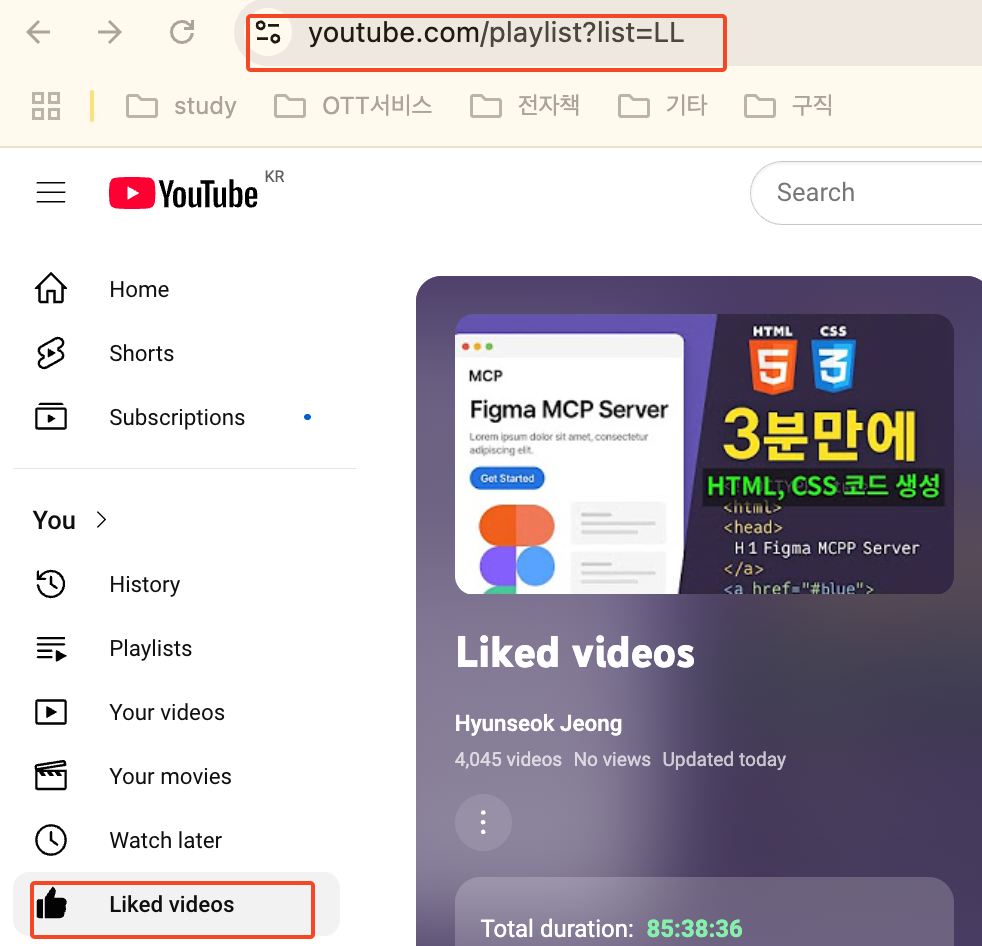Open Your movies in the sidebar
Viewport: 982px width, 946px height.
tap(170, 776)
